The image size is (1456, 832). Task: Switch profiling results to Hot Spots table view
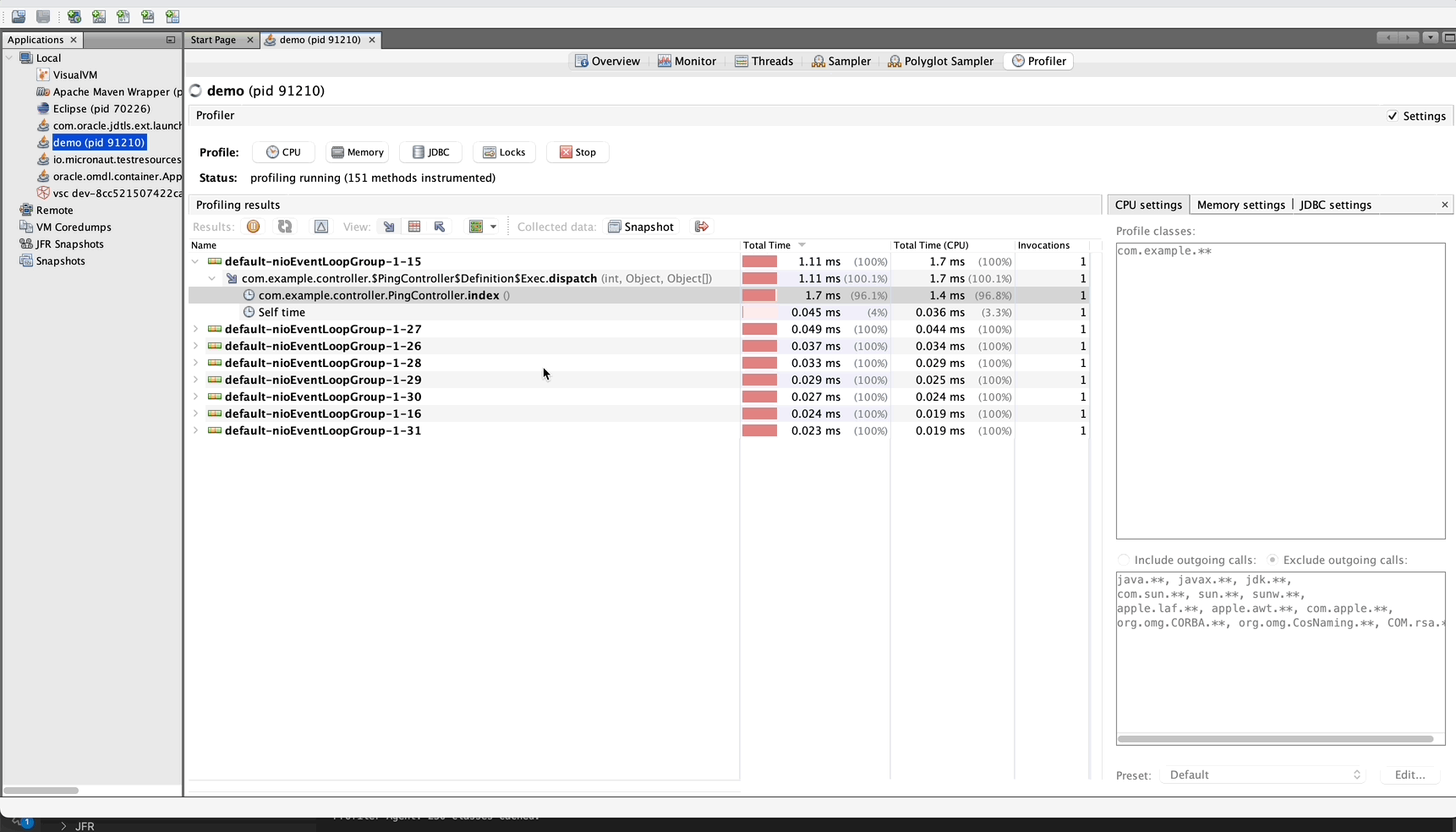414,227
